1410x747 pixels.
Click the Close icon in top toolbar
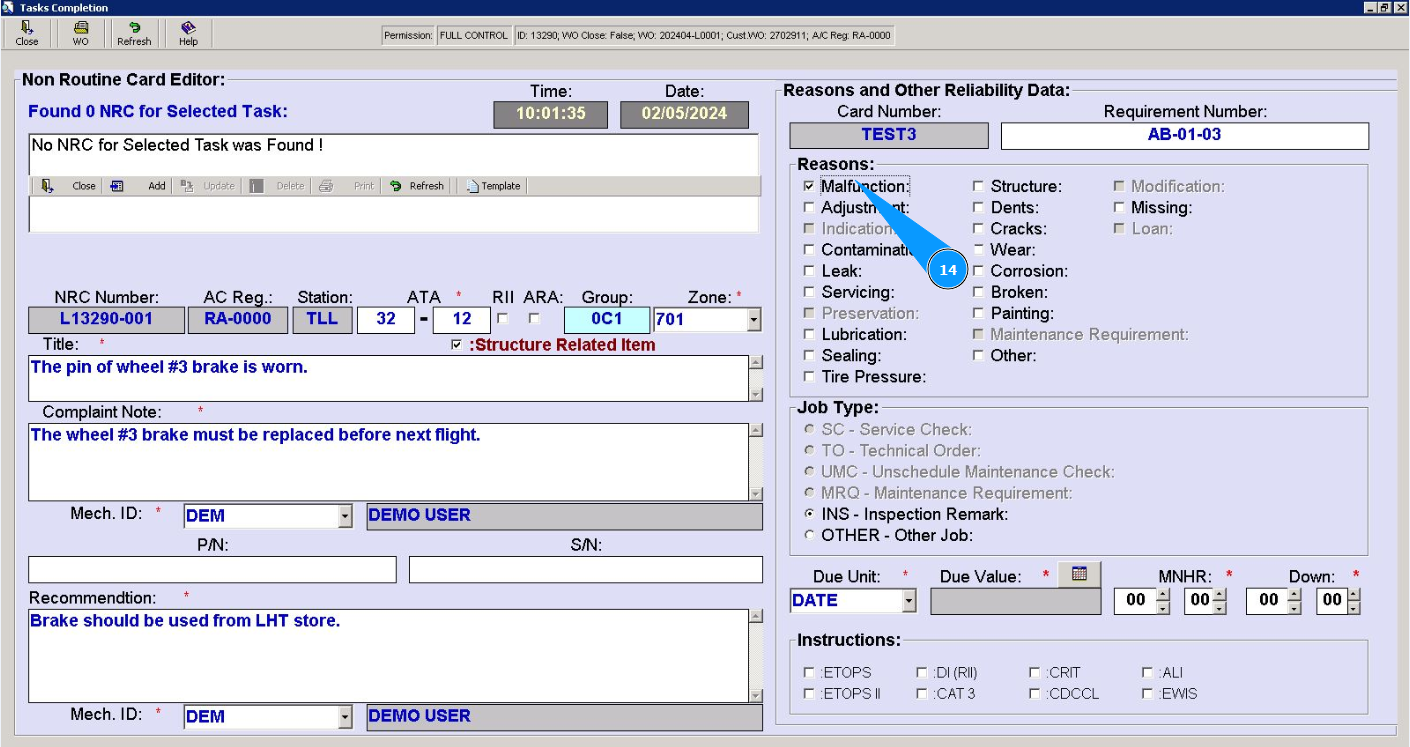(x=27, y=33)
